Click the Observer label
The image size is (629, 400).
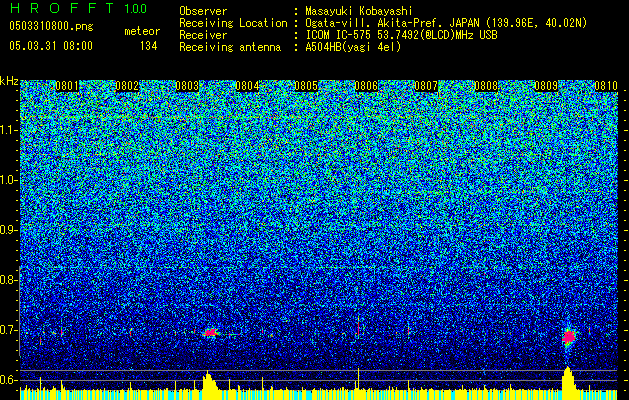(x=203, y=11)
